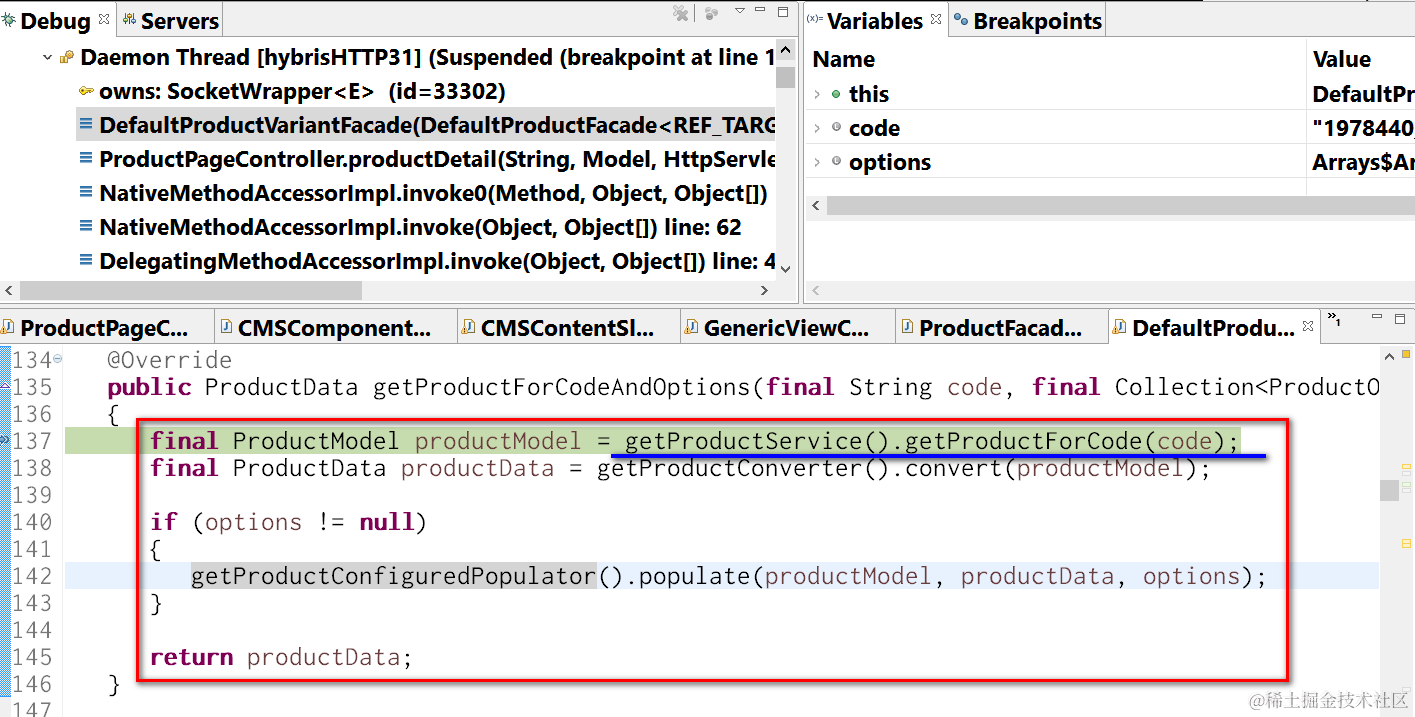Click the breakpoint marker at line 137

5,440
